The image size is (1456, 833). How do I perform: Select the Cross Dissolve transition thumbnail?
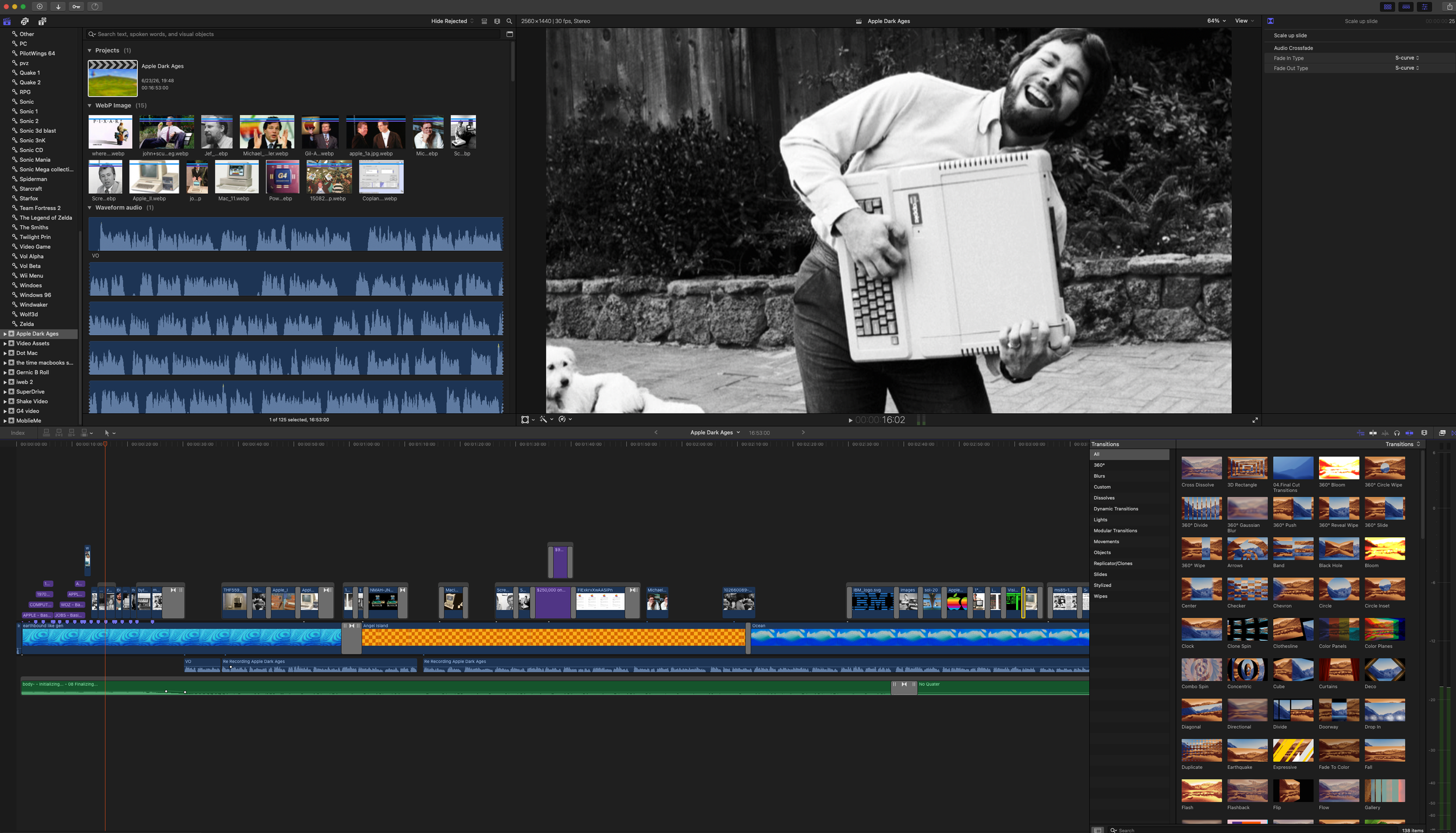pos(1201,468)
